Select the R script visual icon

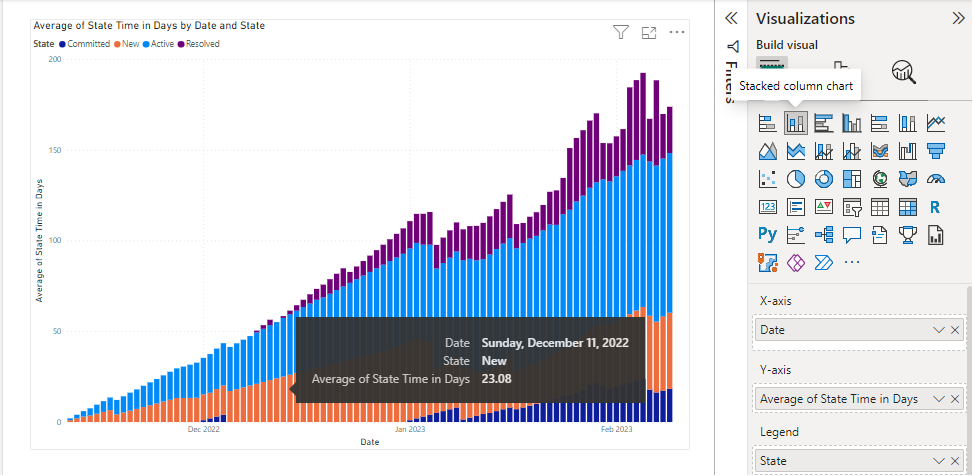936,207
